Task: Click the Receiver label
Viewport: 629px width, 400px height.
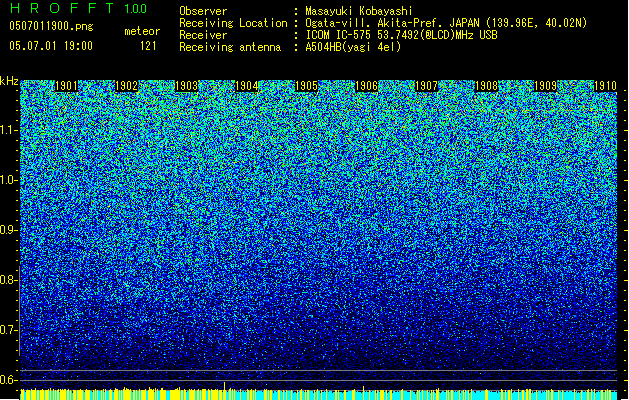Action: pyautogui.click(x=203, y=35)
